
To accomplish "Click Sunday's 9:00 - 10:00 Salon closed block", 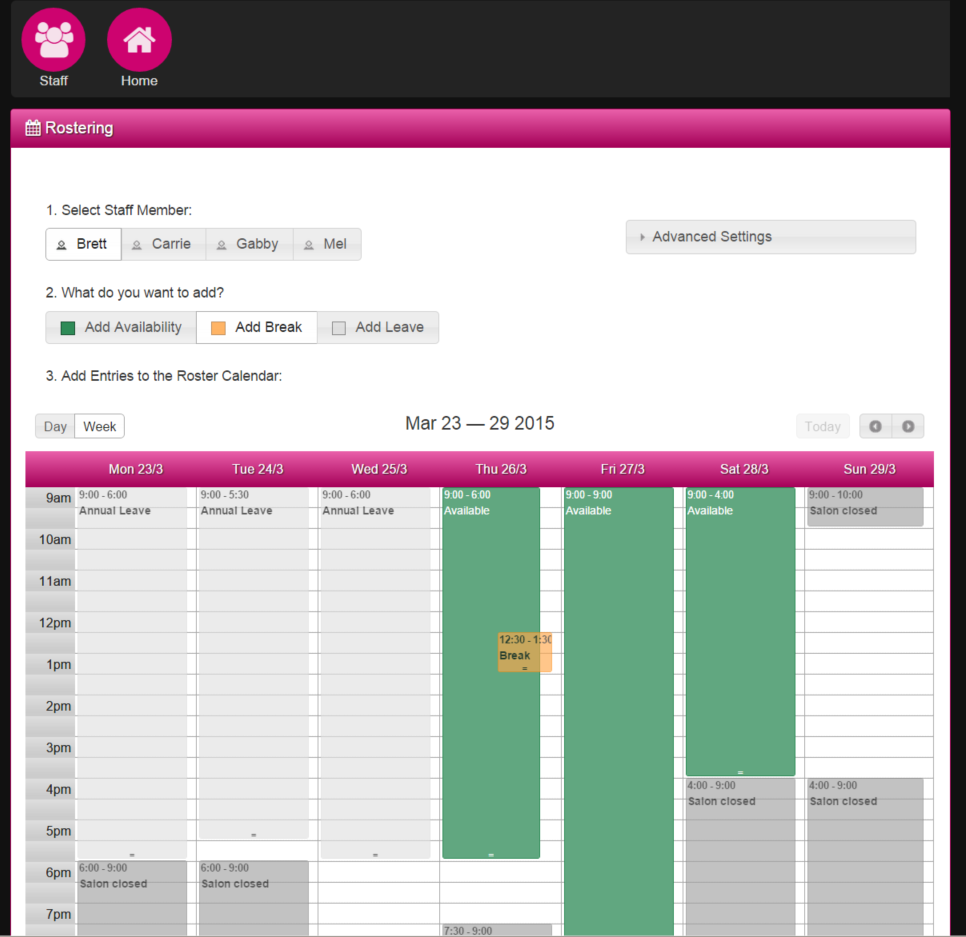I will [x=866, y=507].
